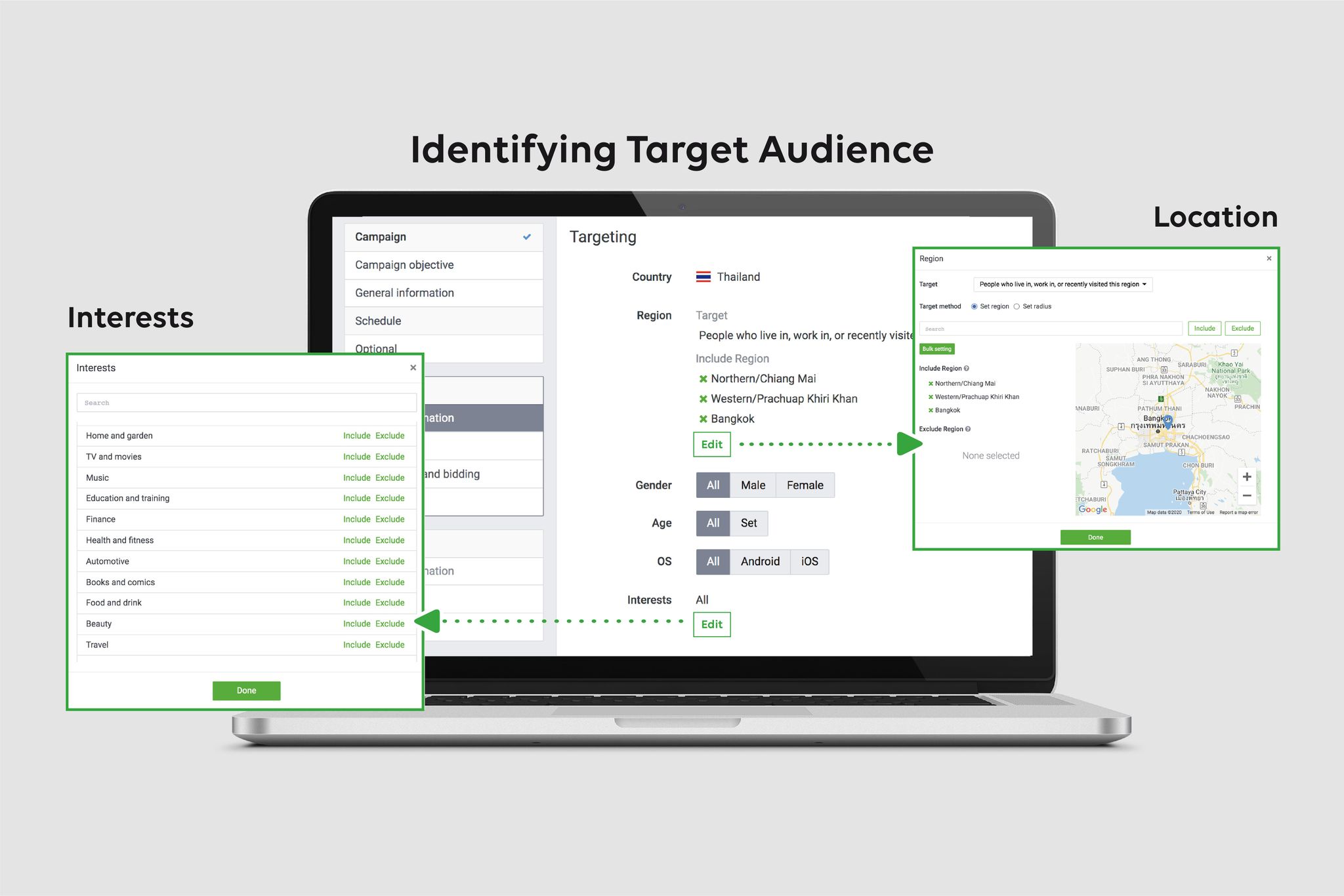Select Set region radio button
The width and height of the screenshot is (1344, 896).
click(975, 306)
